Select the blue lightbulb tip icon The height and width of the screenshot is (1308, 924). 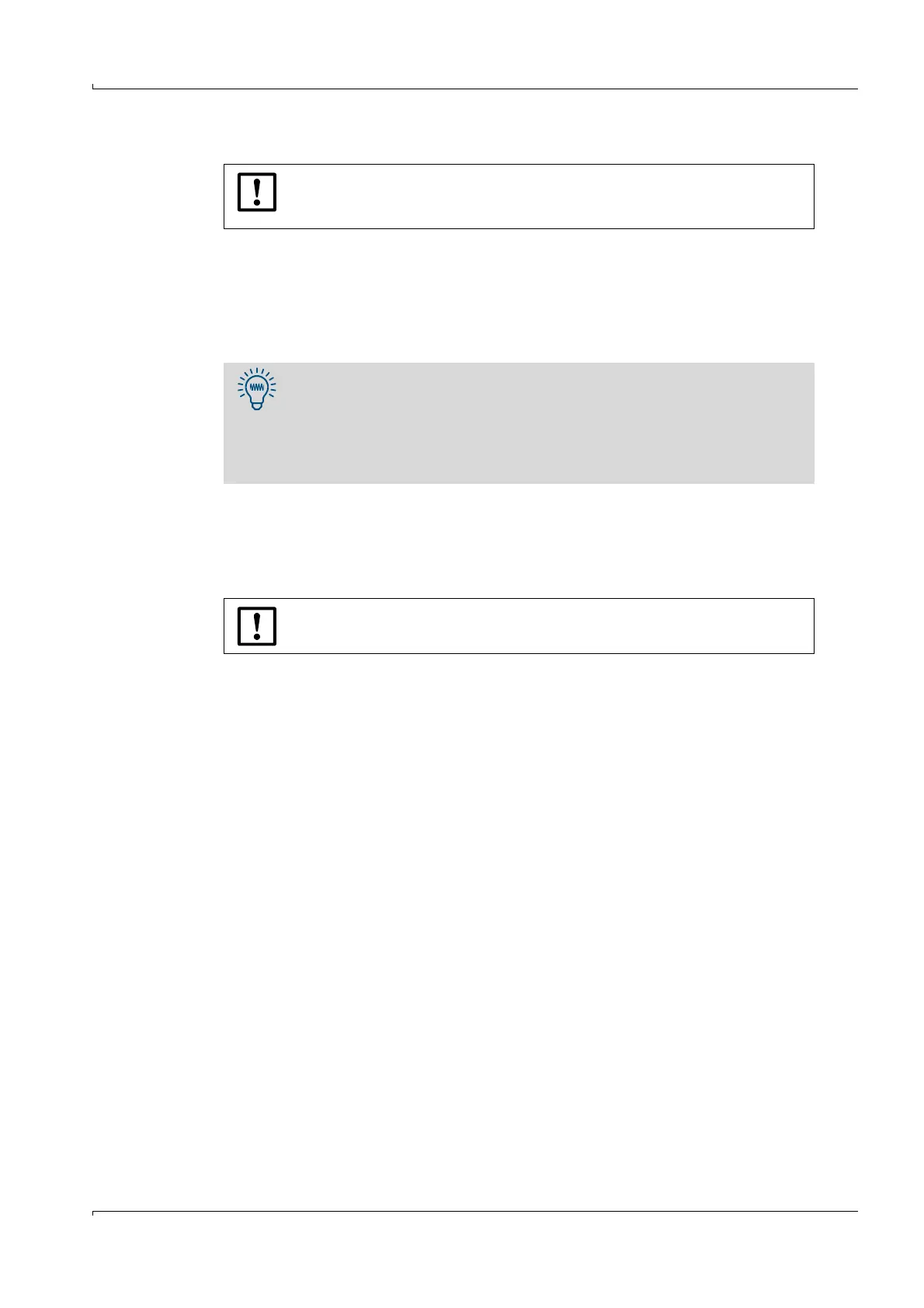click(x=257, y=388)
